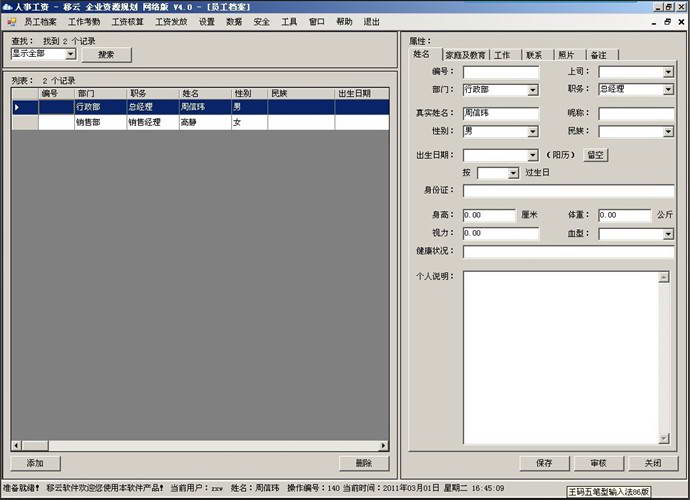Expand the 过生日 calendar type dropdown
Image resolution: width=690 pixels, height=500 pixels.
pos(513,173)
